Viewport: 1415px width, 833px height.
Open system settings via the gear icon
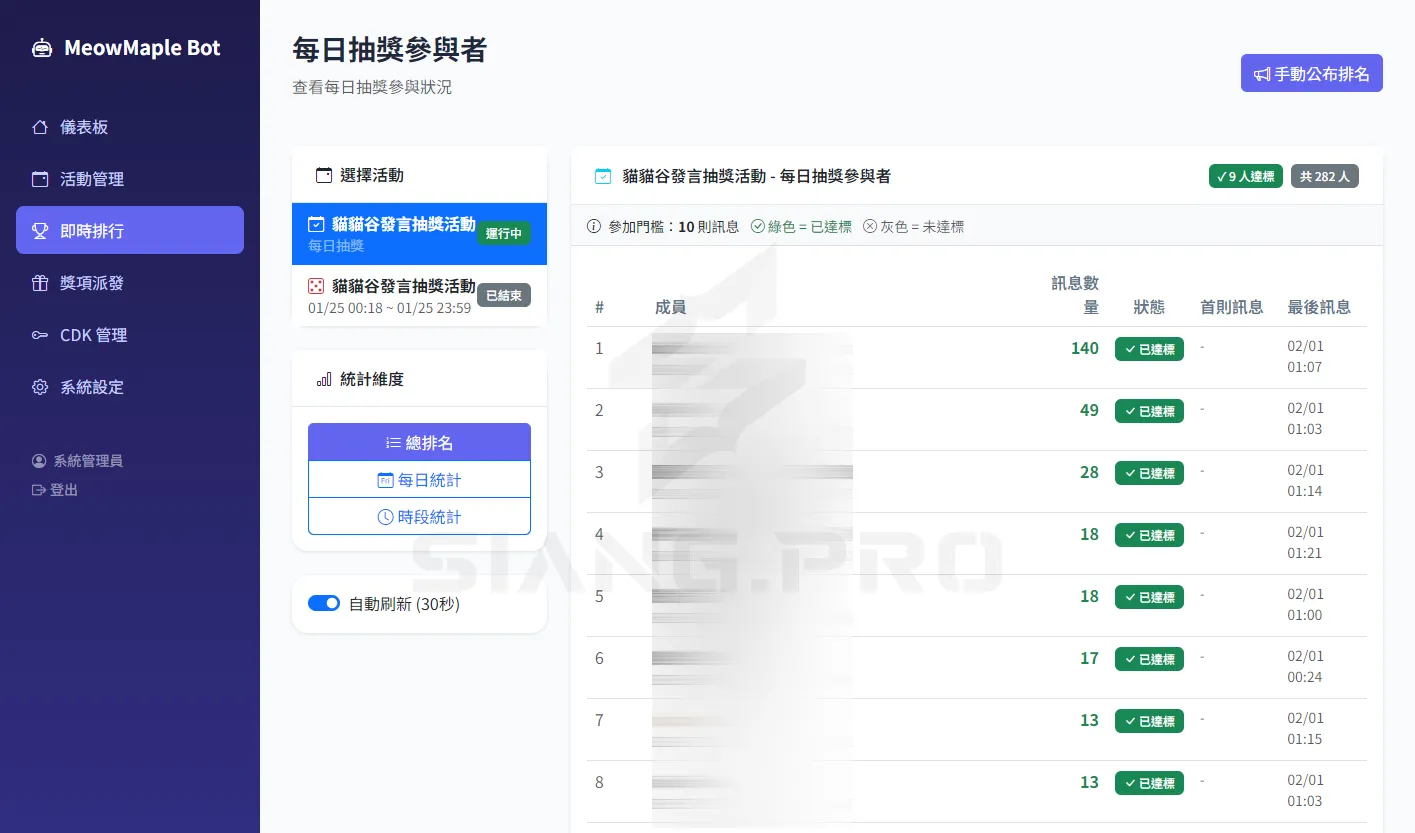[x=39, y=387]
